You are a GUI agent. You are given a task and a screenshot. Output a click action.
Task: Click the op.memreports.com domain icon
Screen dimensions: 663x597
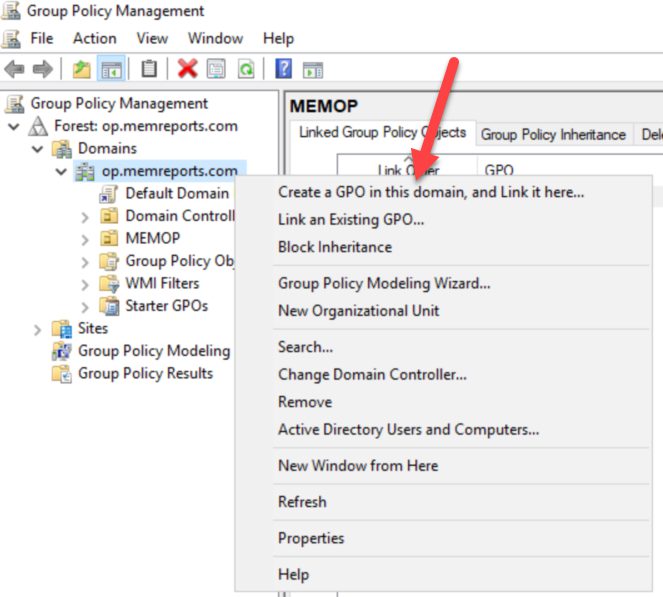(x=85, y=171)
